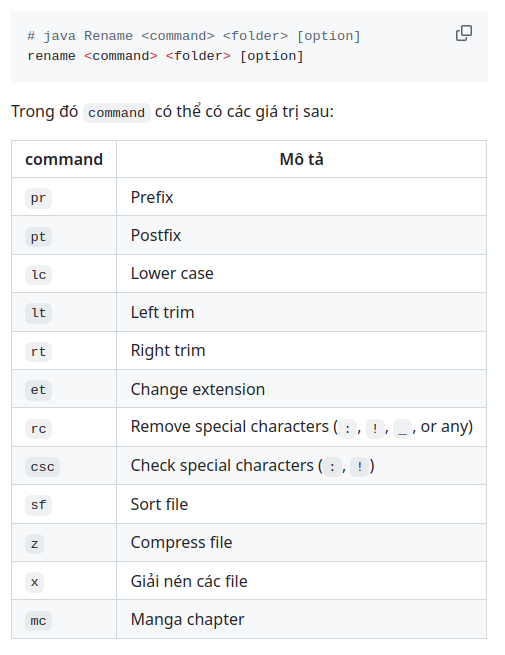Image resolution: width=505 pixels, height=655 pixels.
Task: Select the 'z' command code tag
Action: click(34, 543)
